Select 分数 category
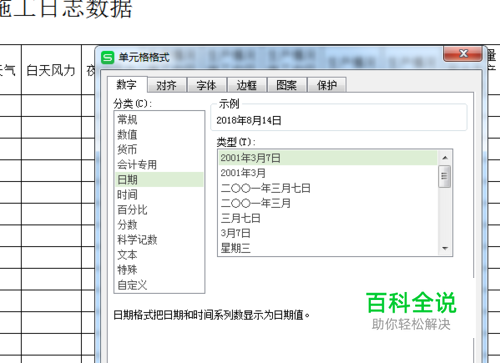 click(159, 225)
